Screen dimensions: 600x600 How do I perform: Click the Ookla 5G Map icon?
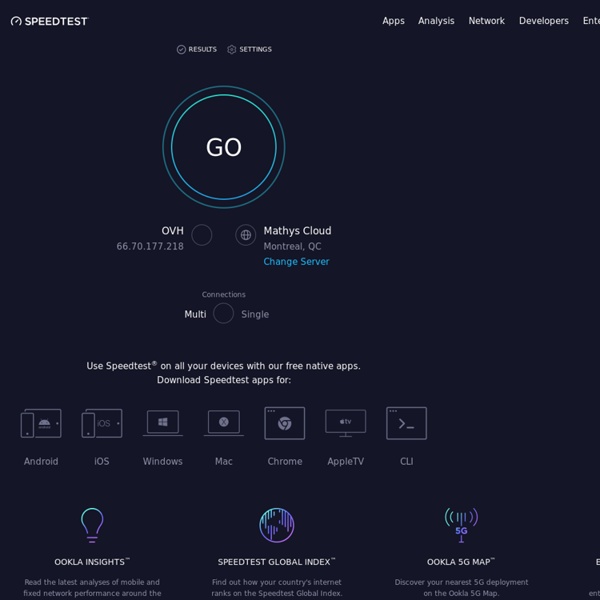461,523
